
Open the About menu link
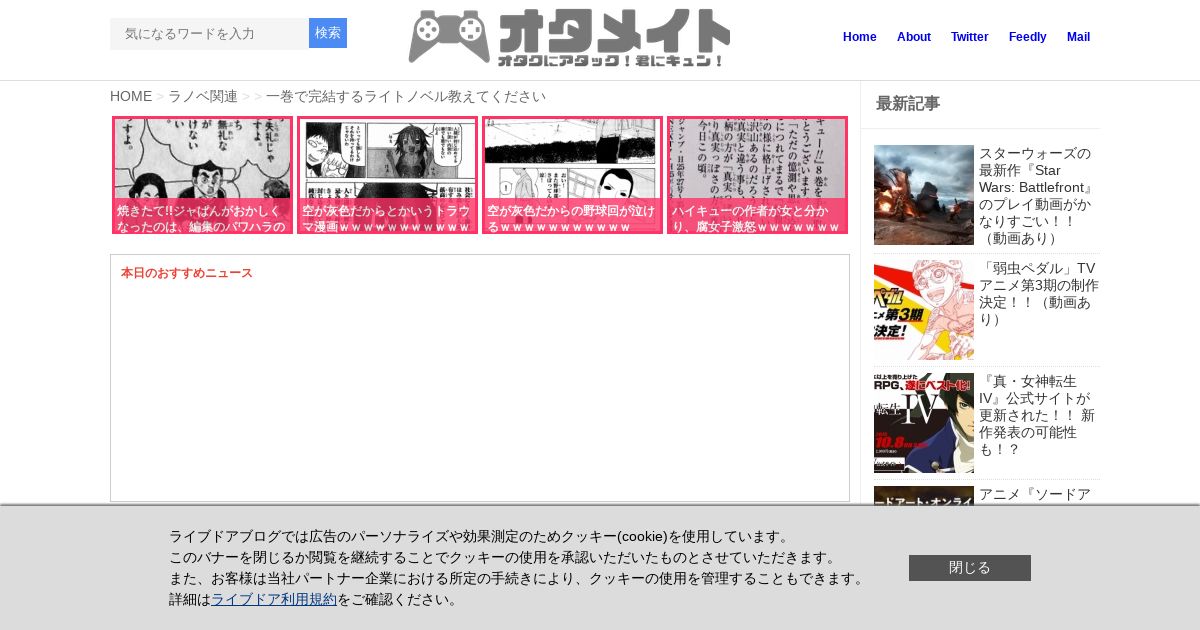point(914,37)
